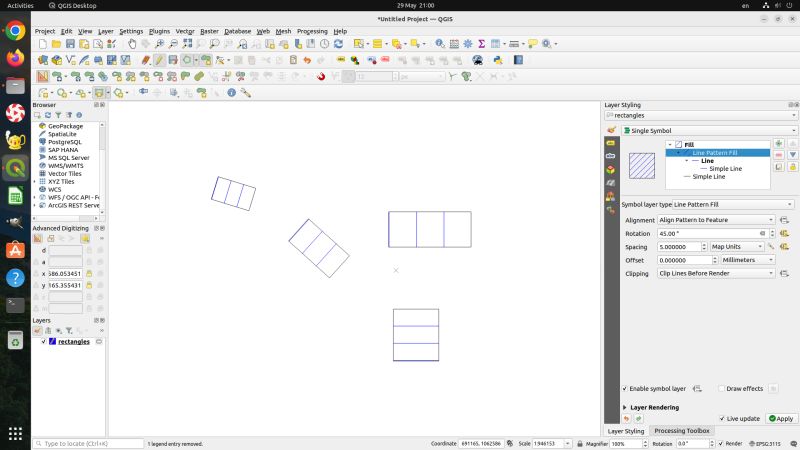Click the Type to locate search box
The height and width of the screenshot is (450, 800).
tap(88, 444)
